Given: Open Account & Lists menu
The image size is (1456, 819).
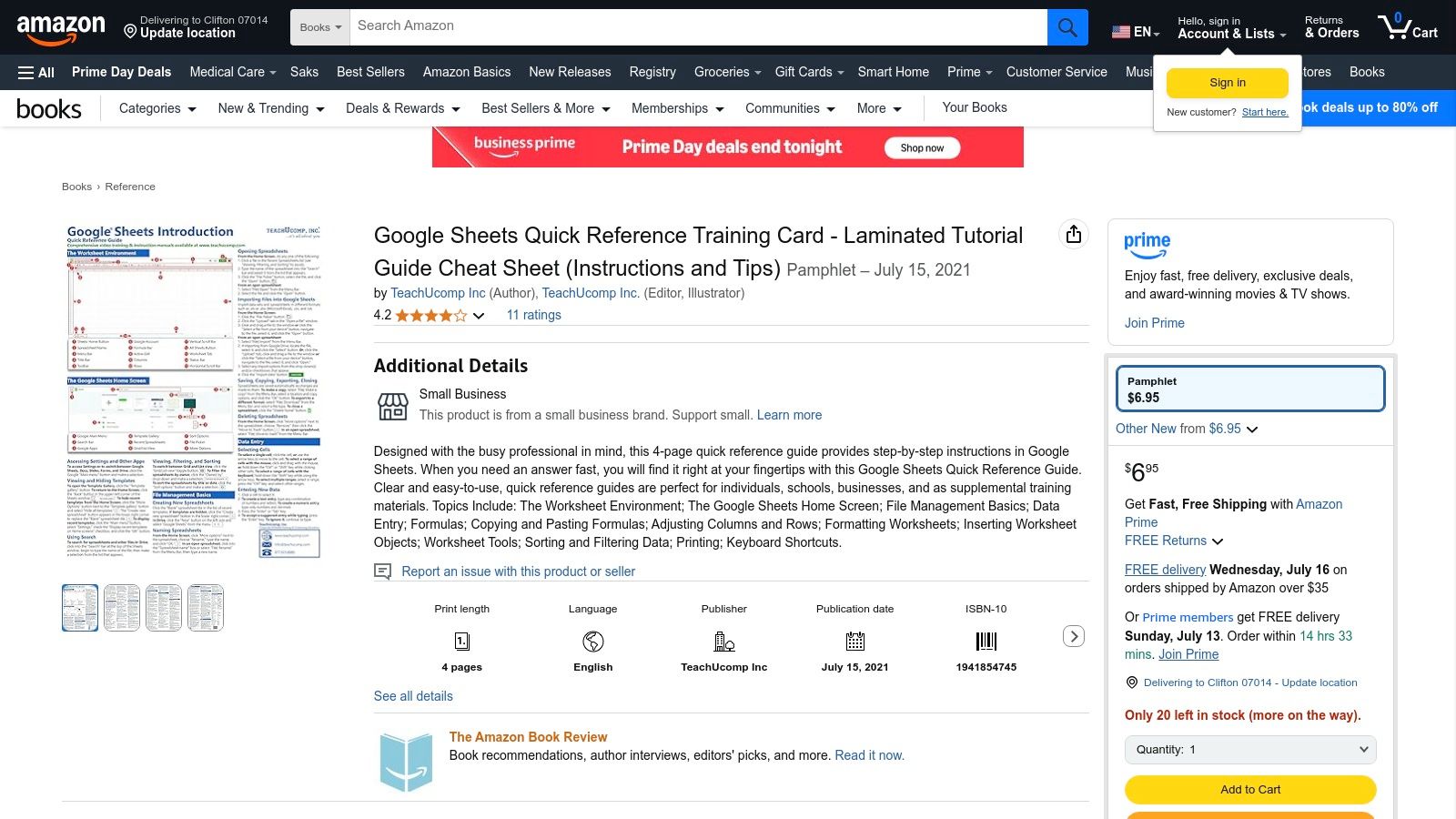Looking at the screenshot, I should (1231, 27).
